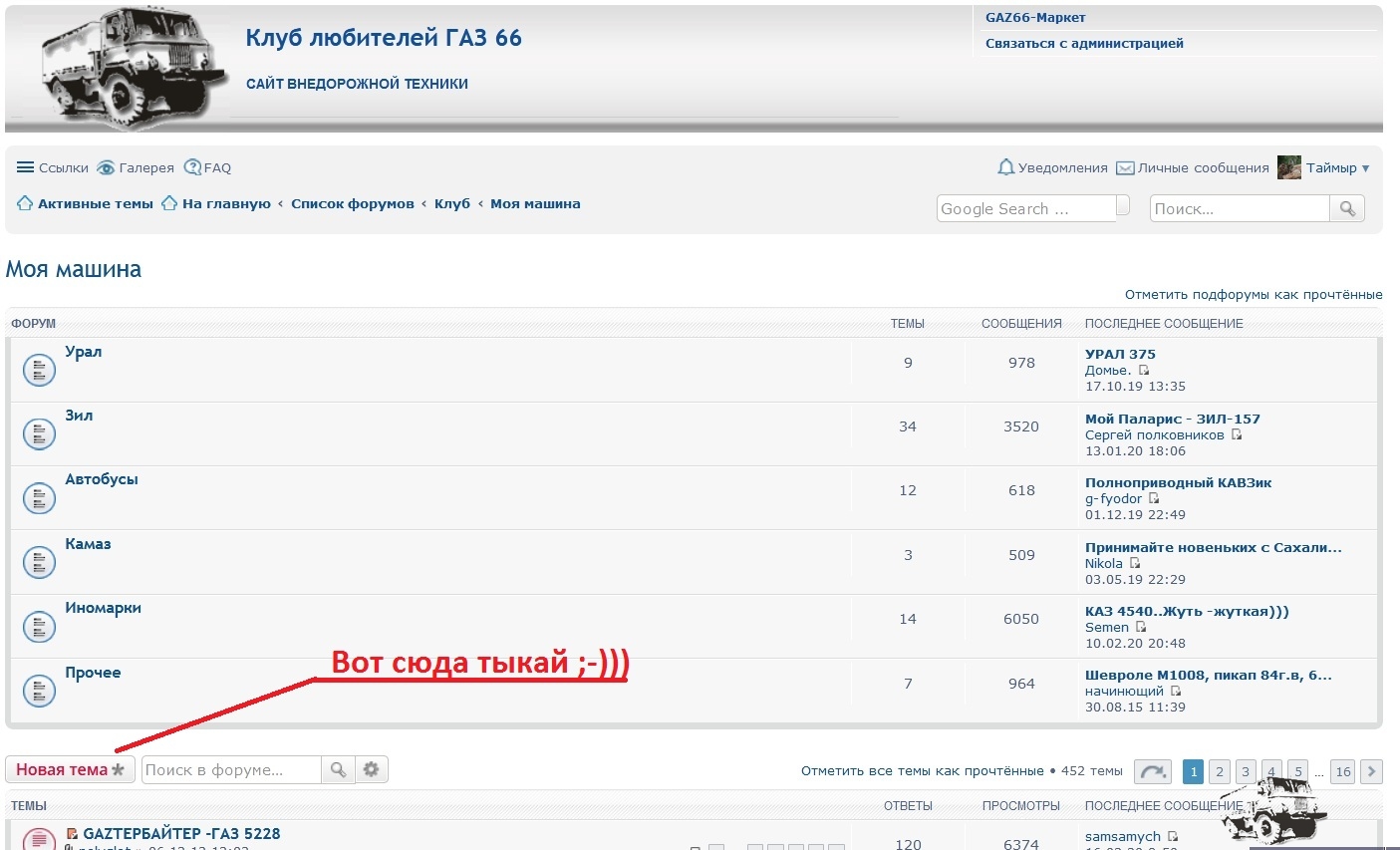This screenshot has width=1400, height=850.
Task: Open last post Мой Паларис - ЗИЛ-157
Action: pyautogui.click(x=1172, y=419)
